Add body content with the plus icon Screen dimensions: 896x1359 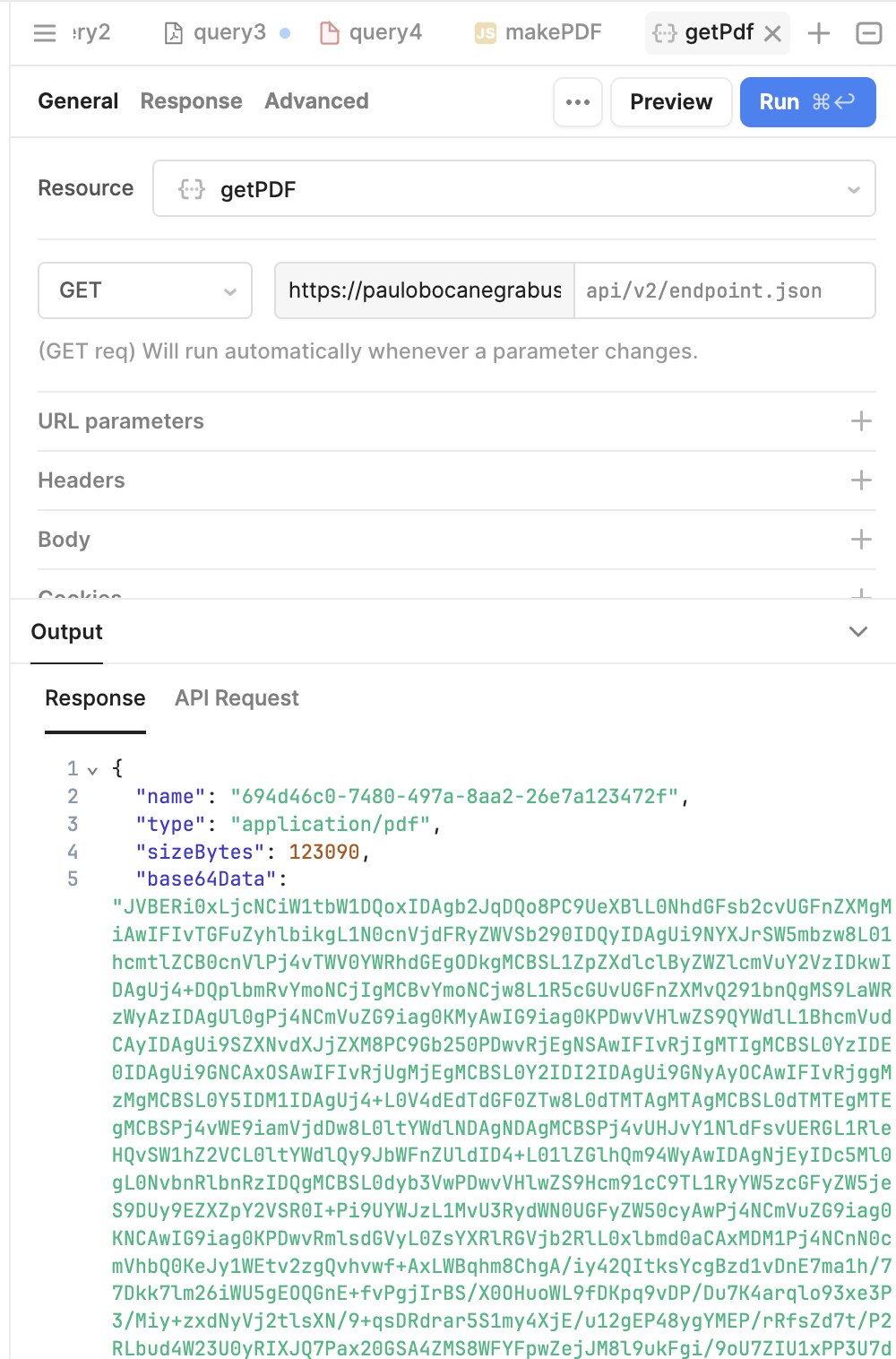[x=861, y=539]
